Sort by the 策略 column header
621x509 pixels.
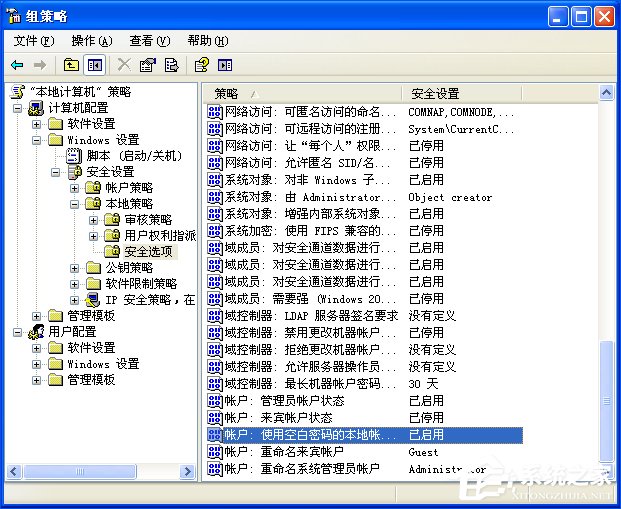coord(300,93)
